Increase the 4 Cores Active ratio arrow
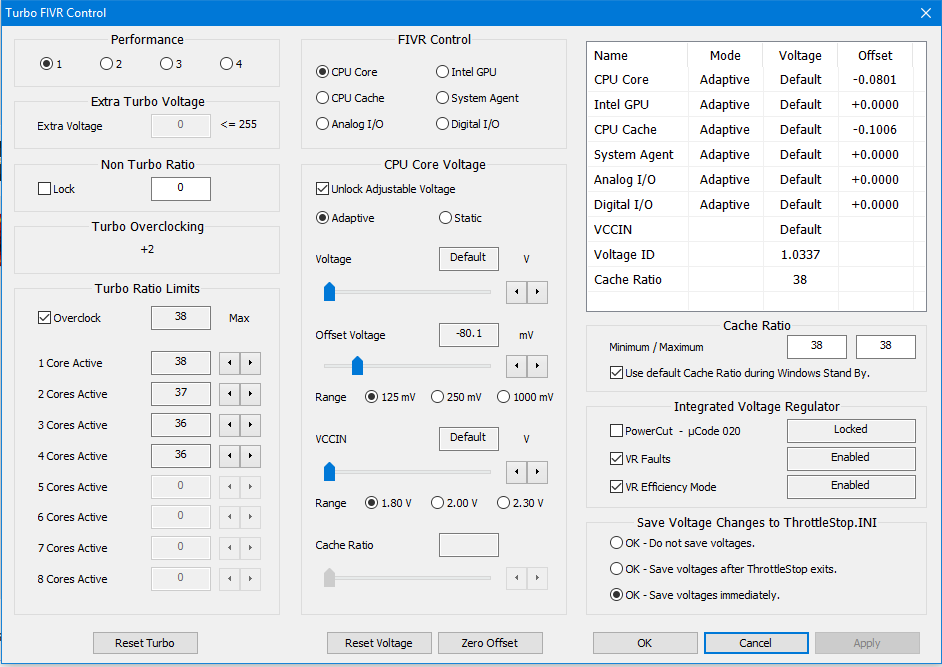 pos(251,456)
